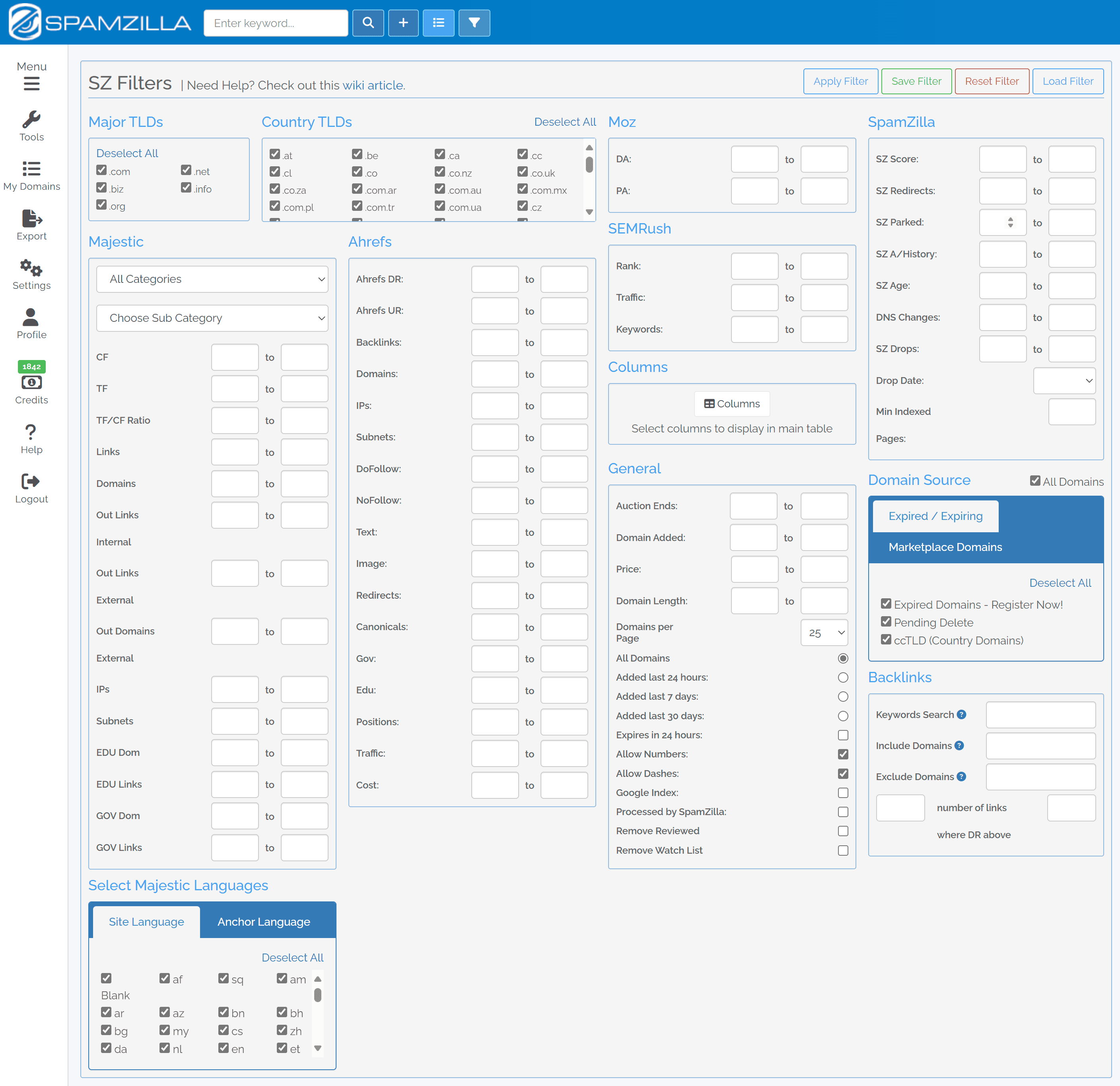The height and width of the screenshot is (1086, 1120).
Task: Click Save Filter button
Action: coord(916,81)
